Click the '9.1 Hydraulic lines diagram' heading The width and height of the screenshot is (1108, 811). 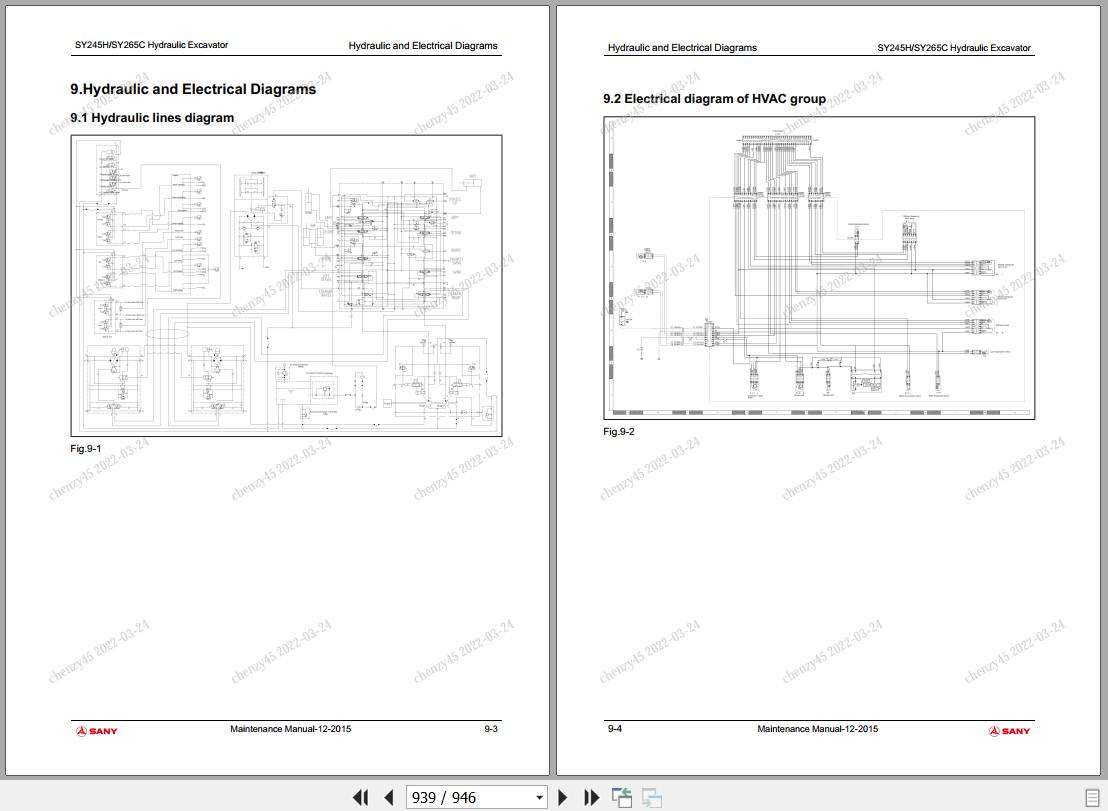(152, 118)
